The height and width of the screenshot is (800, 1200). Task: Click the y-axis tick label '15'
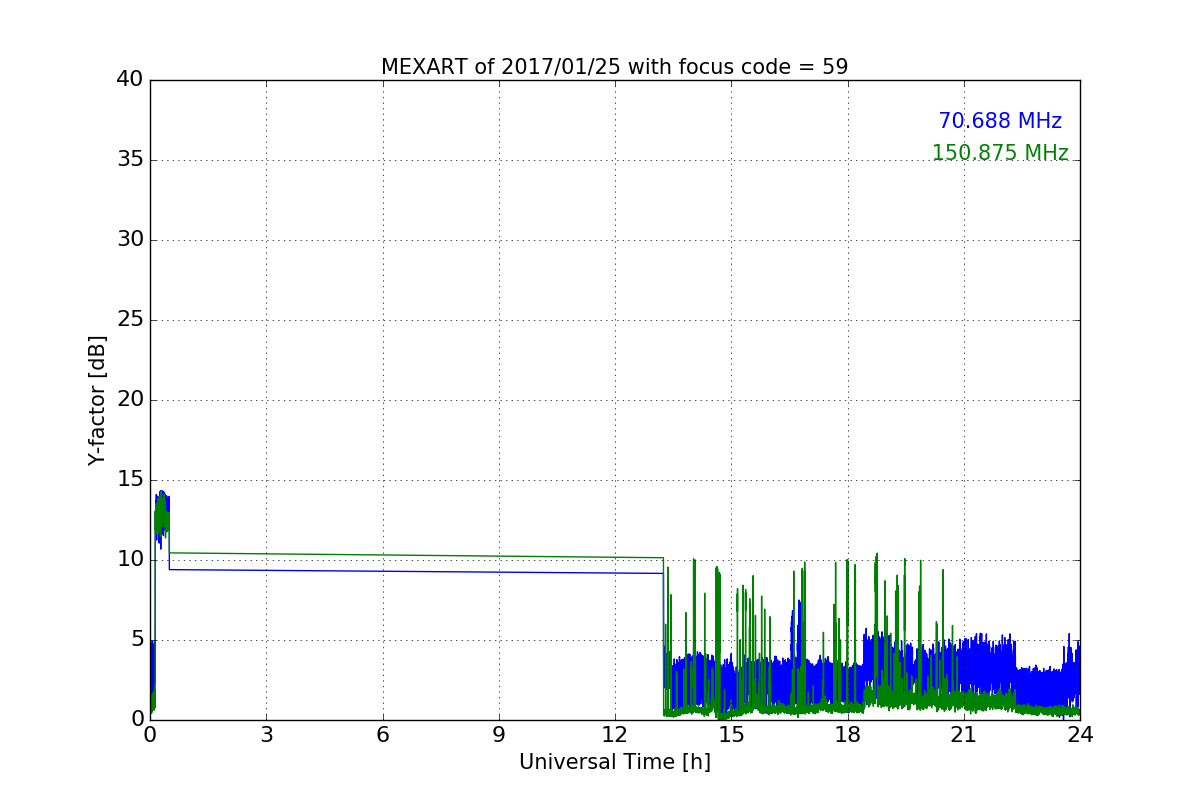click(x=130, y=480)
